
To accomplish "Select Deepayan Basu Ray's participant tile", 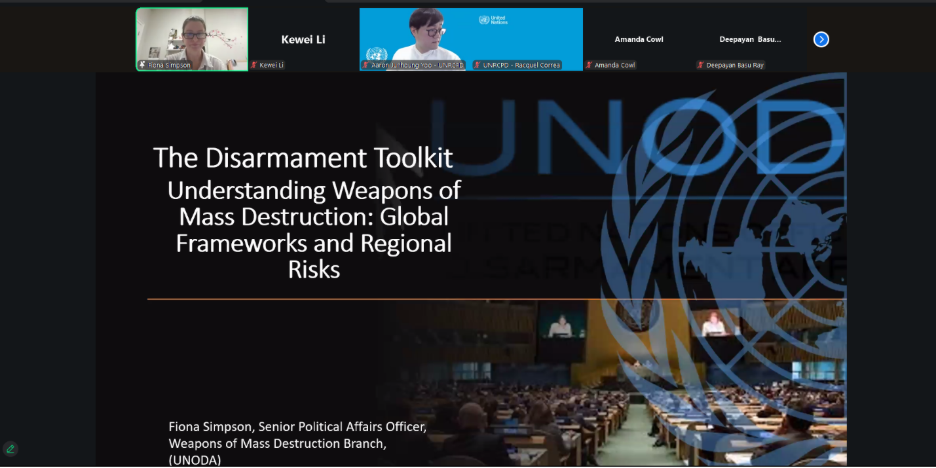I will (x=750, y=40).
